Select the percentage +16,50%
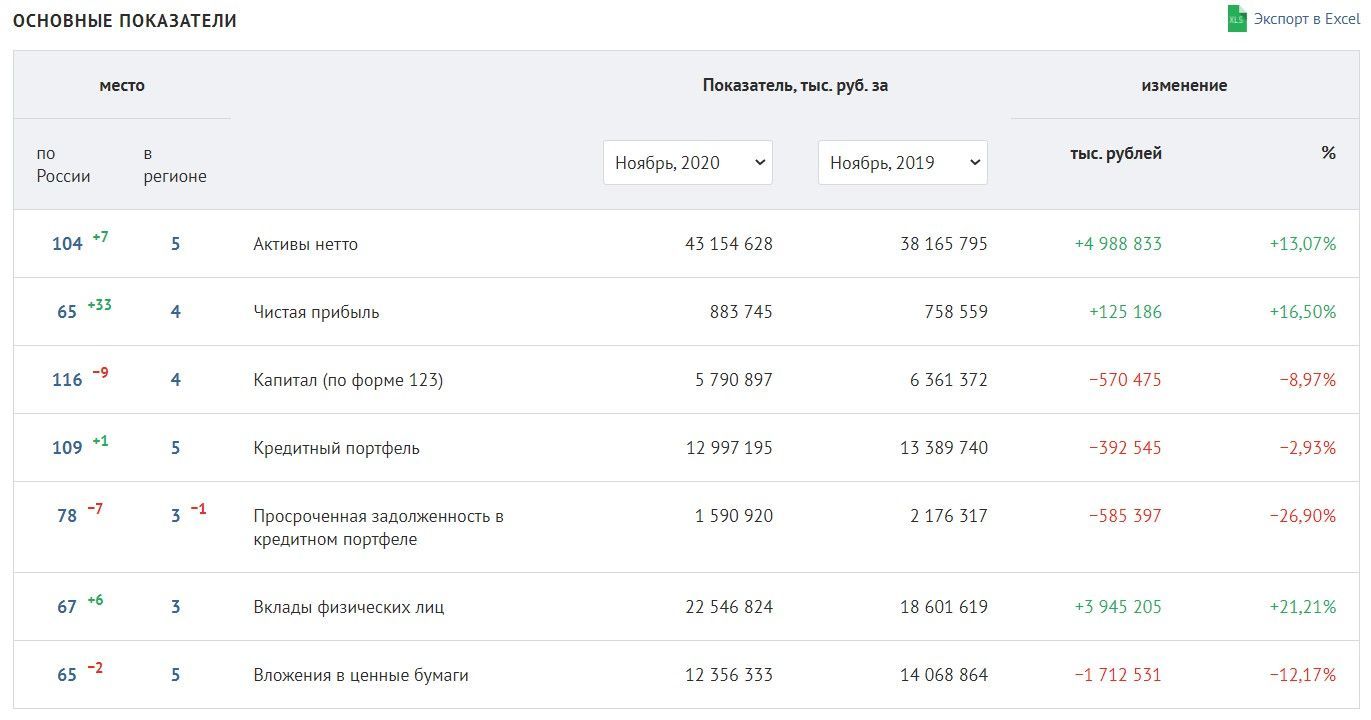Viewport: 1371px width, 720px height. coord(1303,312)
